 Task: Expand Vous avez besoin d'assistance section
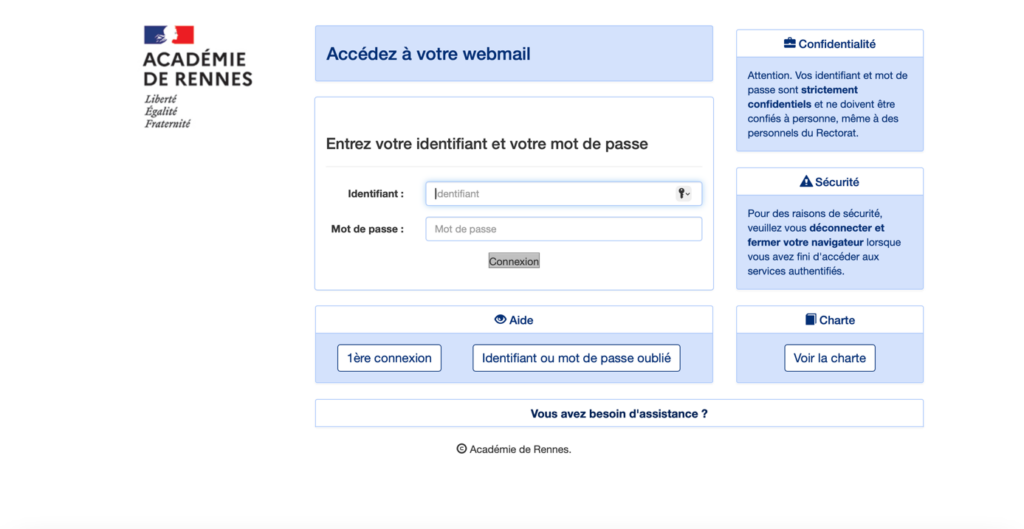(x=618, y=413)
